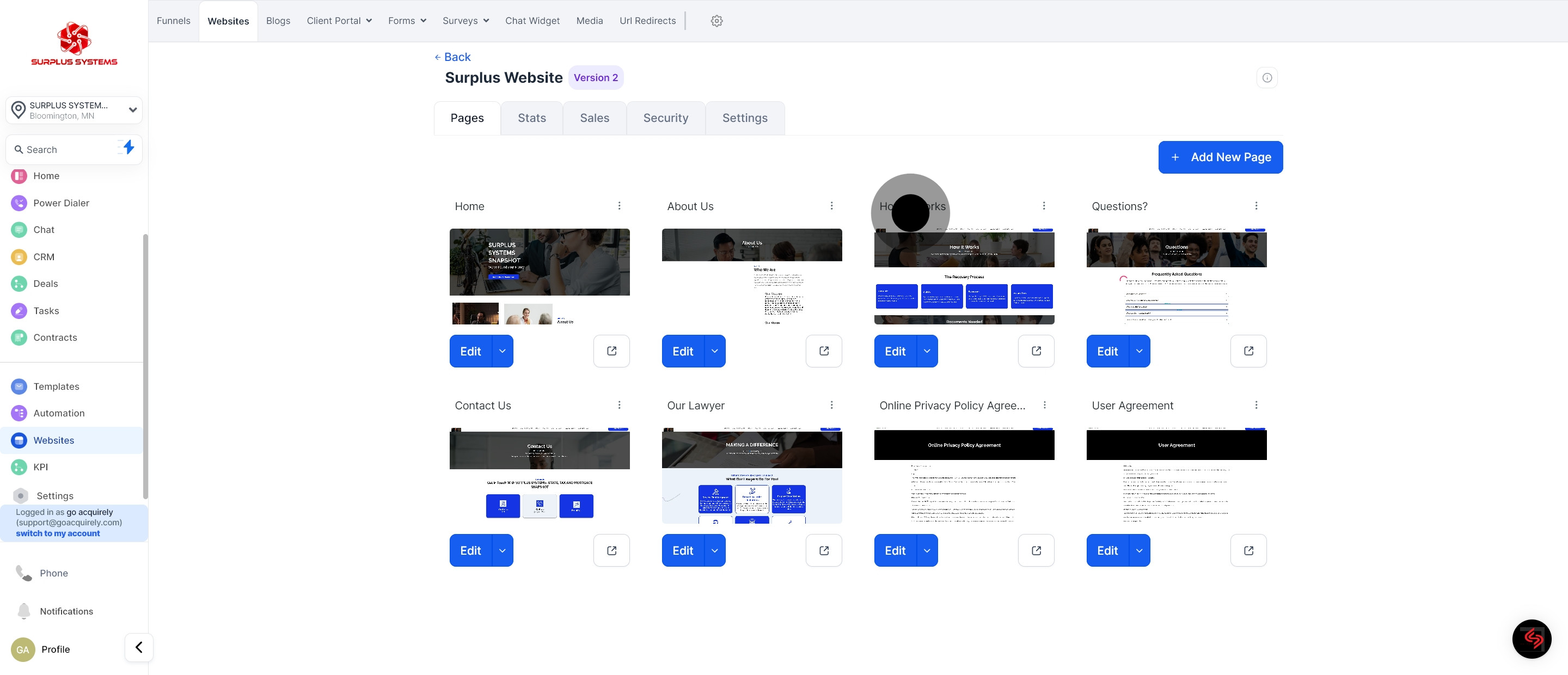Click the Add New Page button
The height and width of the screenshot is (675, 1568).
pos(1220,157)
